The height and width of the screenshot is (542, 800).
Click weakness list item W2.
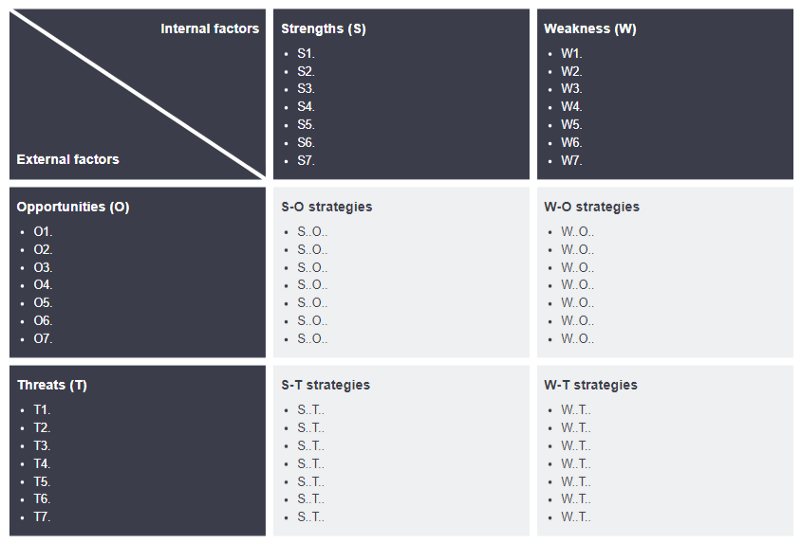pos(571,71)
